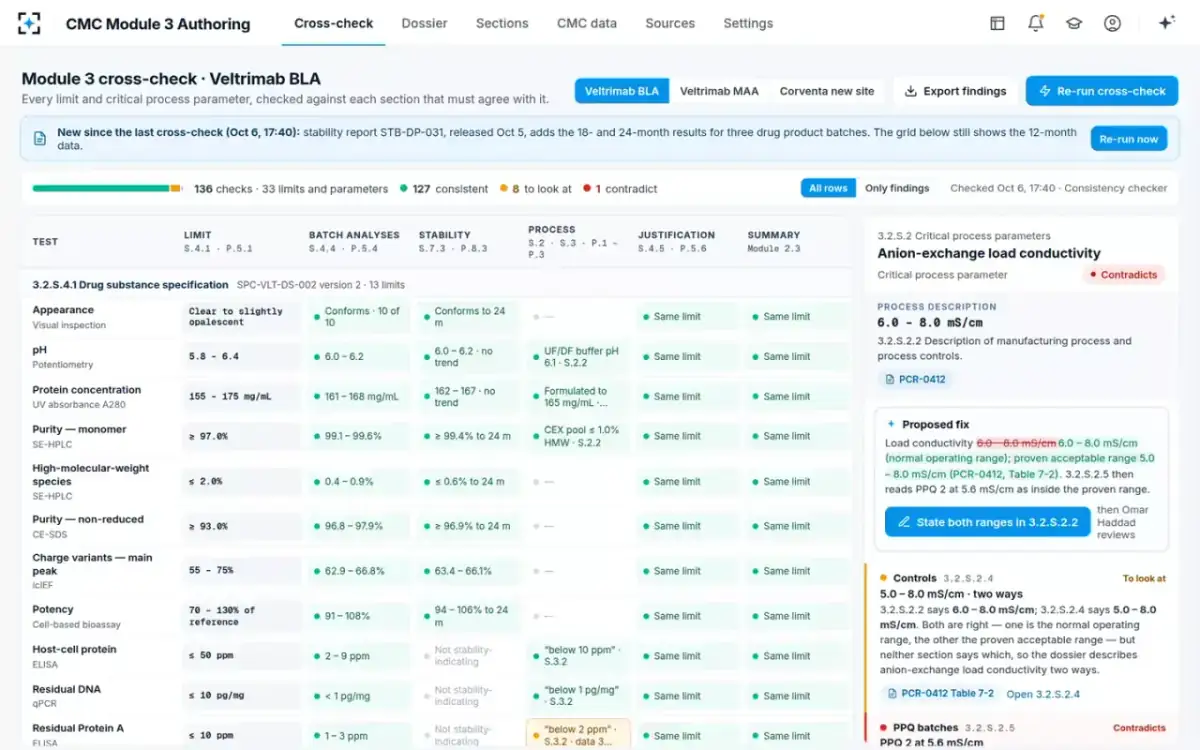Click Potency summary Same limit cell
Screen dimensions: 1200x750
pos(798,616)
